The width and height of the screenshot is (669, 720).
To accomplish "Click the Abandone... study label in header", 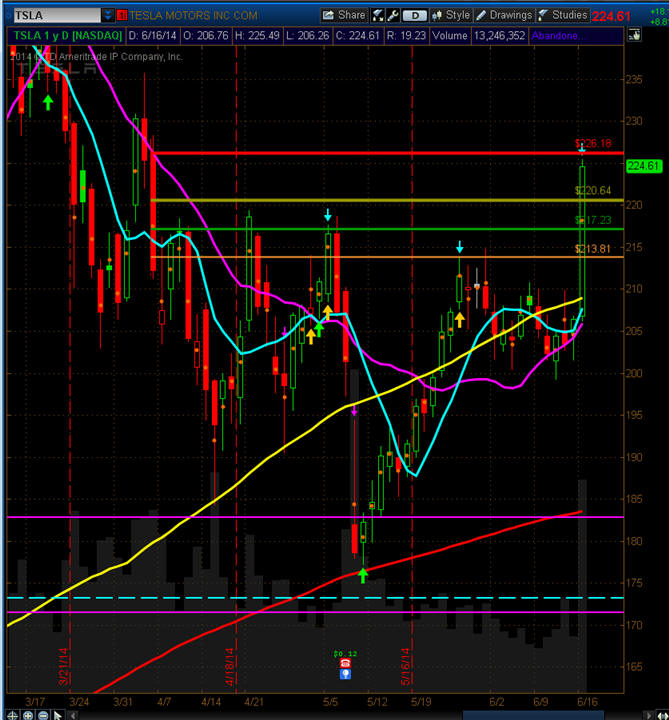I will coord(557,35).
